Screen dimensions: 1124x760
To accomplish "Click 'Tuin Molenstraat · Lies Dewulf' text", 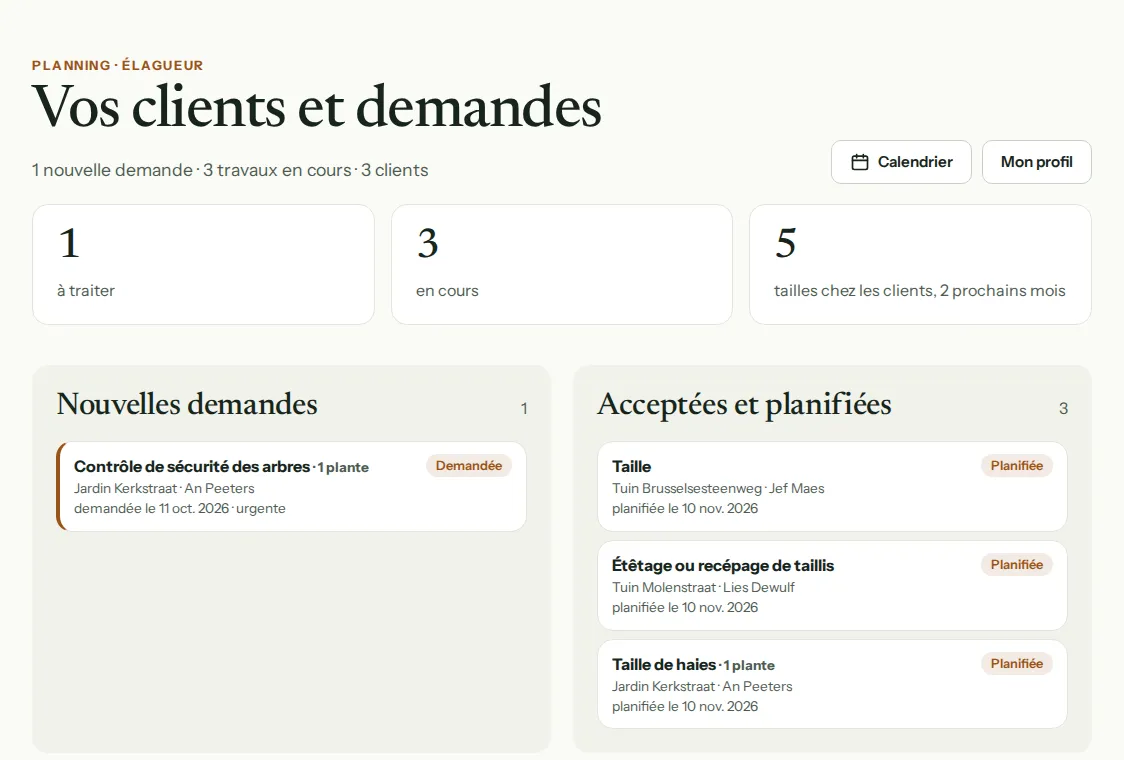I will click(x=703, y=587).
